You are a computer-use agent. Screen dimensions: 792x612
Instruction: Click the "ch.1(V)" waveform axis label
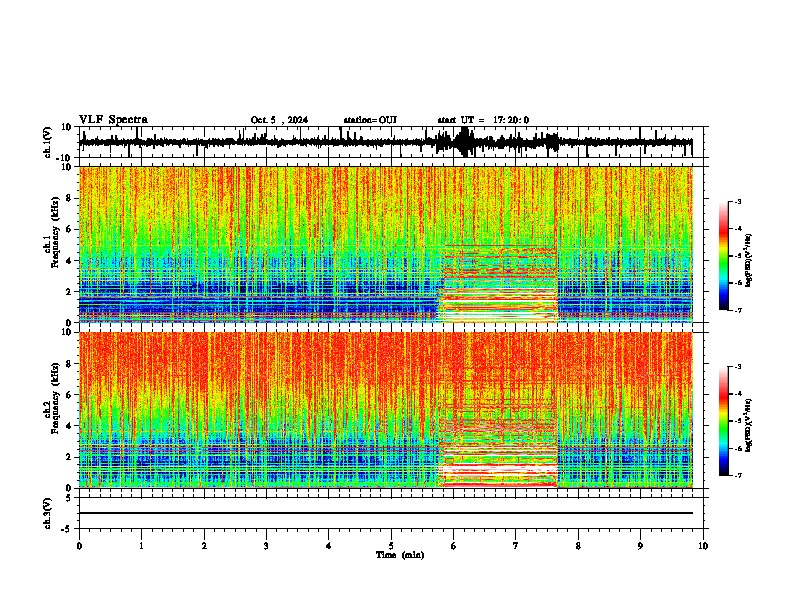coord(48,142)
